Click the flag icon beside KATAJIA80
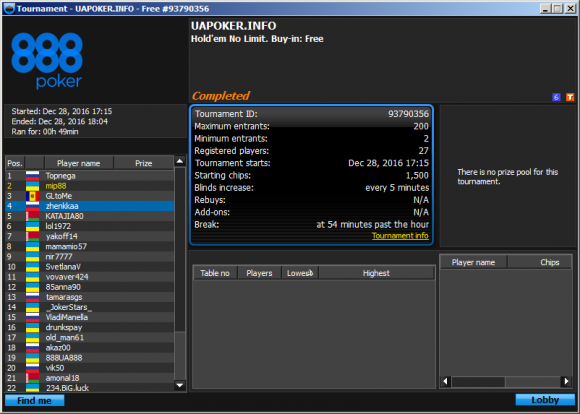The width and height of the screenshot is (580, 414). pyautogui.click(x=32, y=216)
